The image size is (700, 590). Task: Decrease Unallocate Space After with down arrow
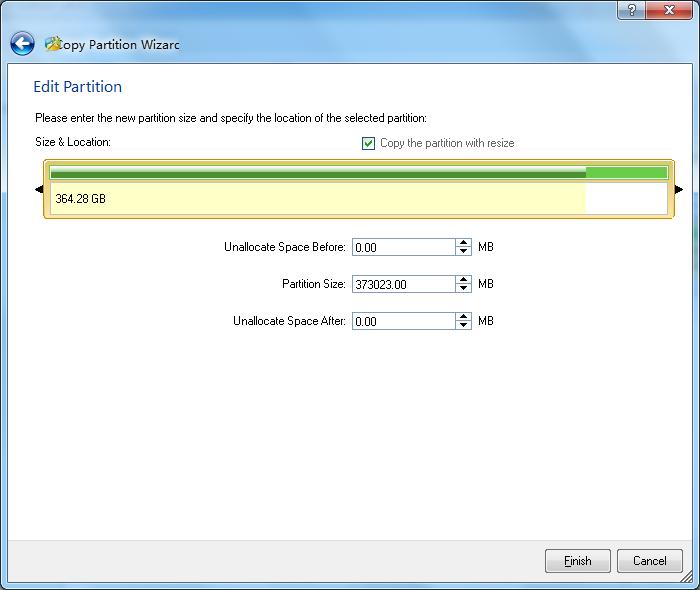pyautogui.click(x=463, y=326)
